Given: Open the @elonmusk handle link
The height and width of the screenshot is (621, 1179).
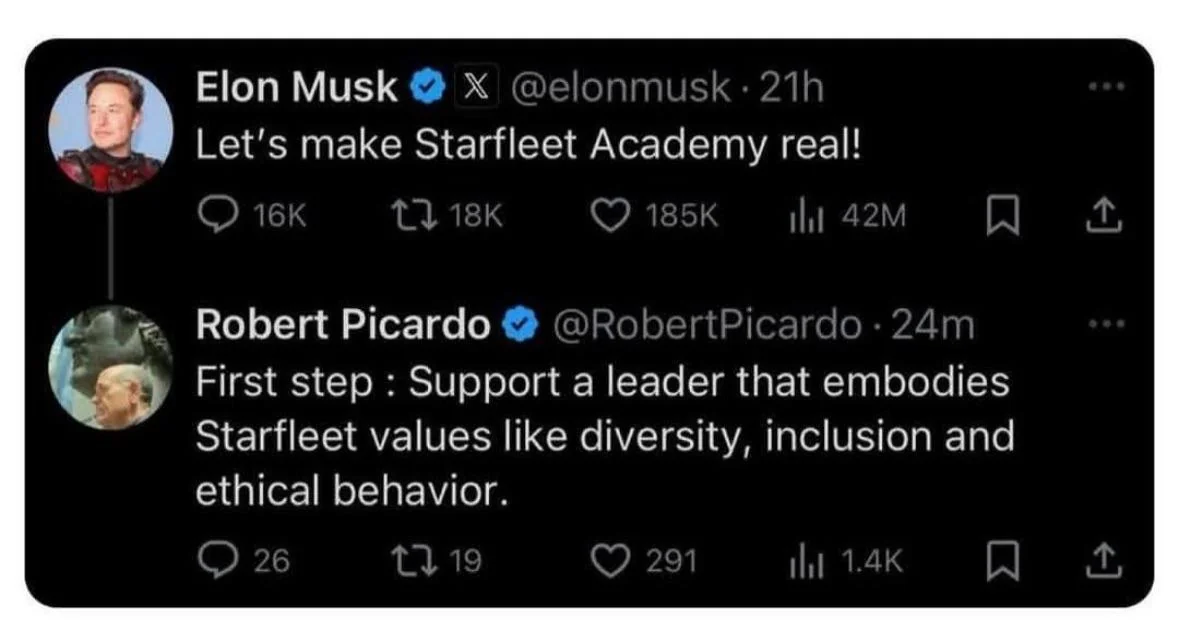Looking at the screenshot, I should 621,89.
